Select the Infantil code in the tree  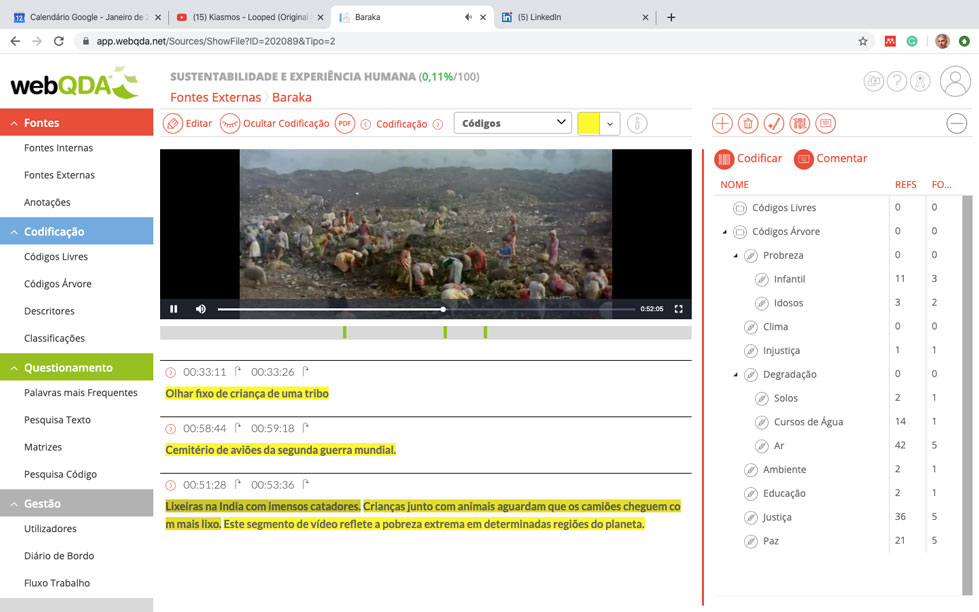click(789, 279)
